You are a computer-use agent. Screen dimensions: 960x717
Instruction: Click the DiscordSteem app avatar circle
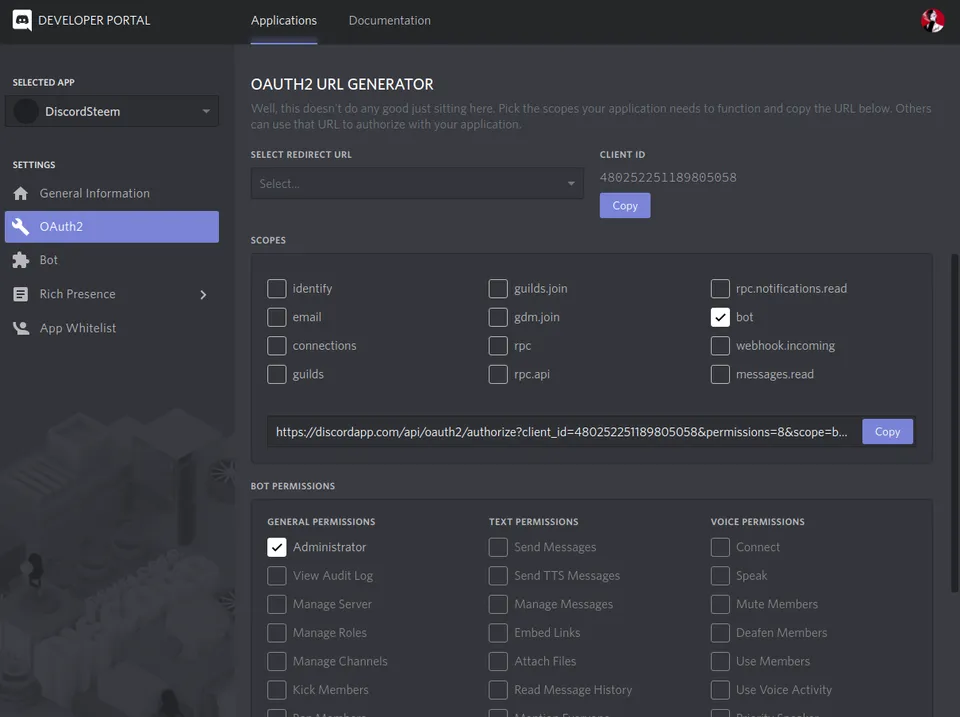coord(26,111)
